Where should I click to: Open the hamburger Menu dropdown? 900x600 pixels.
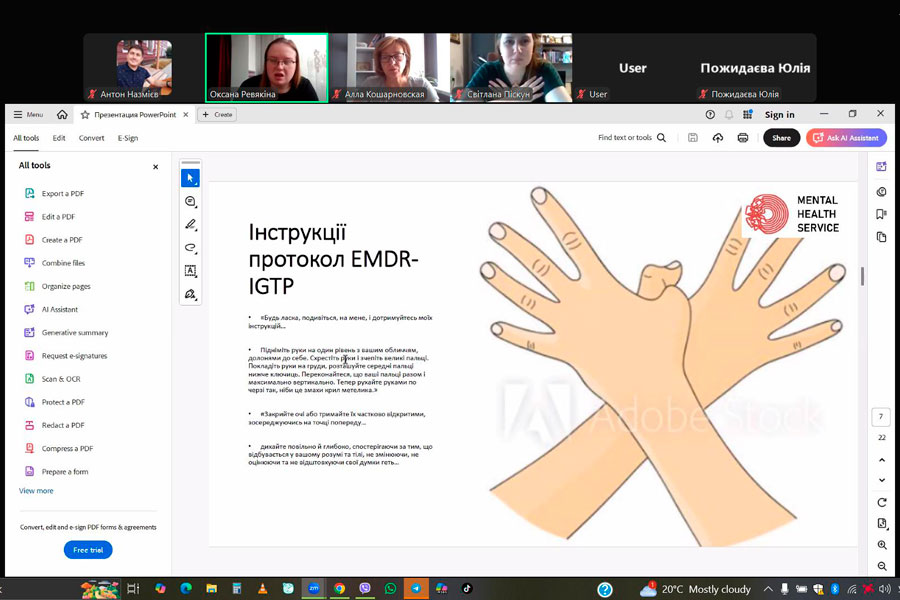[28, 115]
